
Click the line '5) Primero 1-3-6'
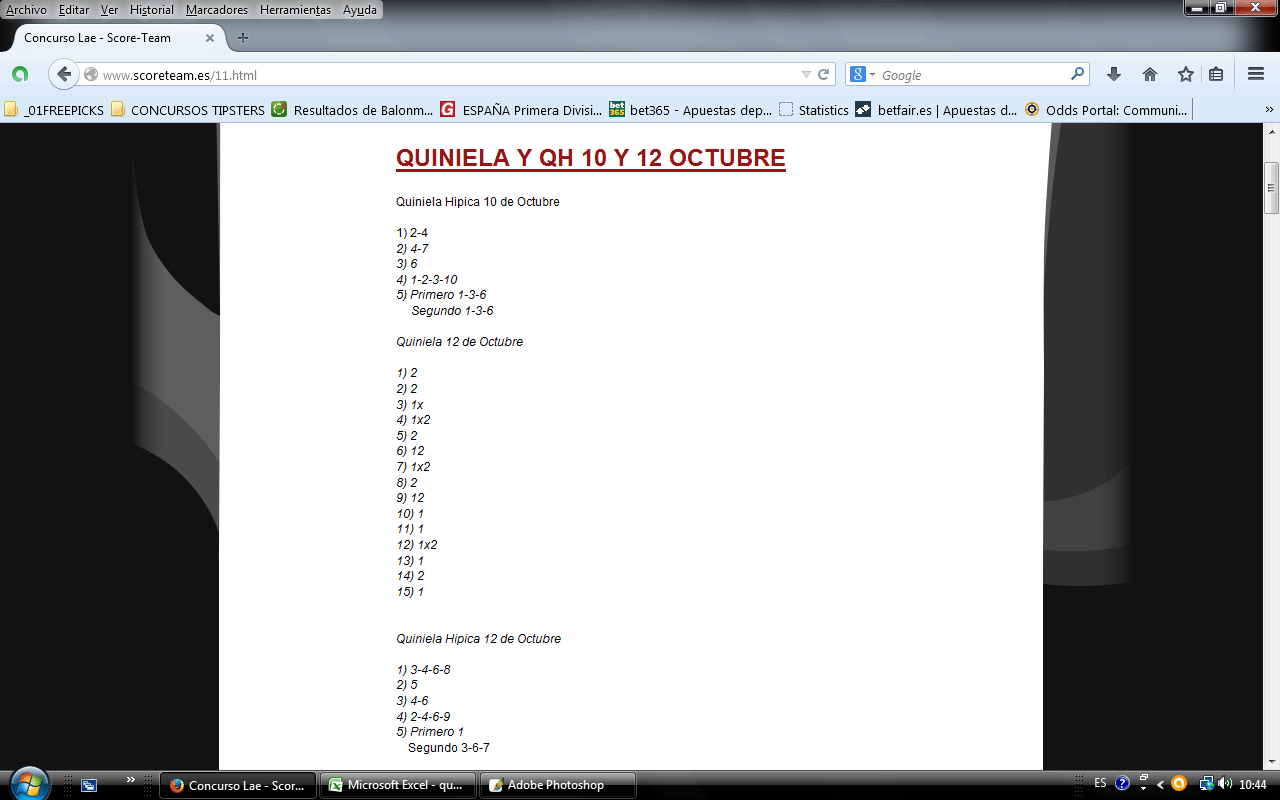[x=441, y=295]
